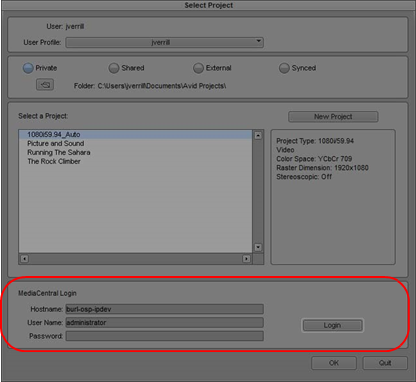Viewport: 416px width, 382px height.
Task: Select the 1080i59.94_Auto project
Action: [x=135, y=134]
